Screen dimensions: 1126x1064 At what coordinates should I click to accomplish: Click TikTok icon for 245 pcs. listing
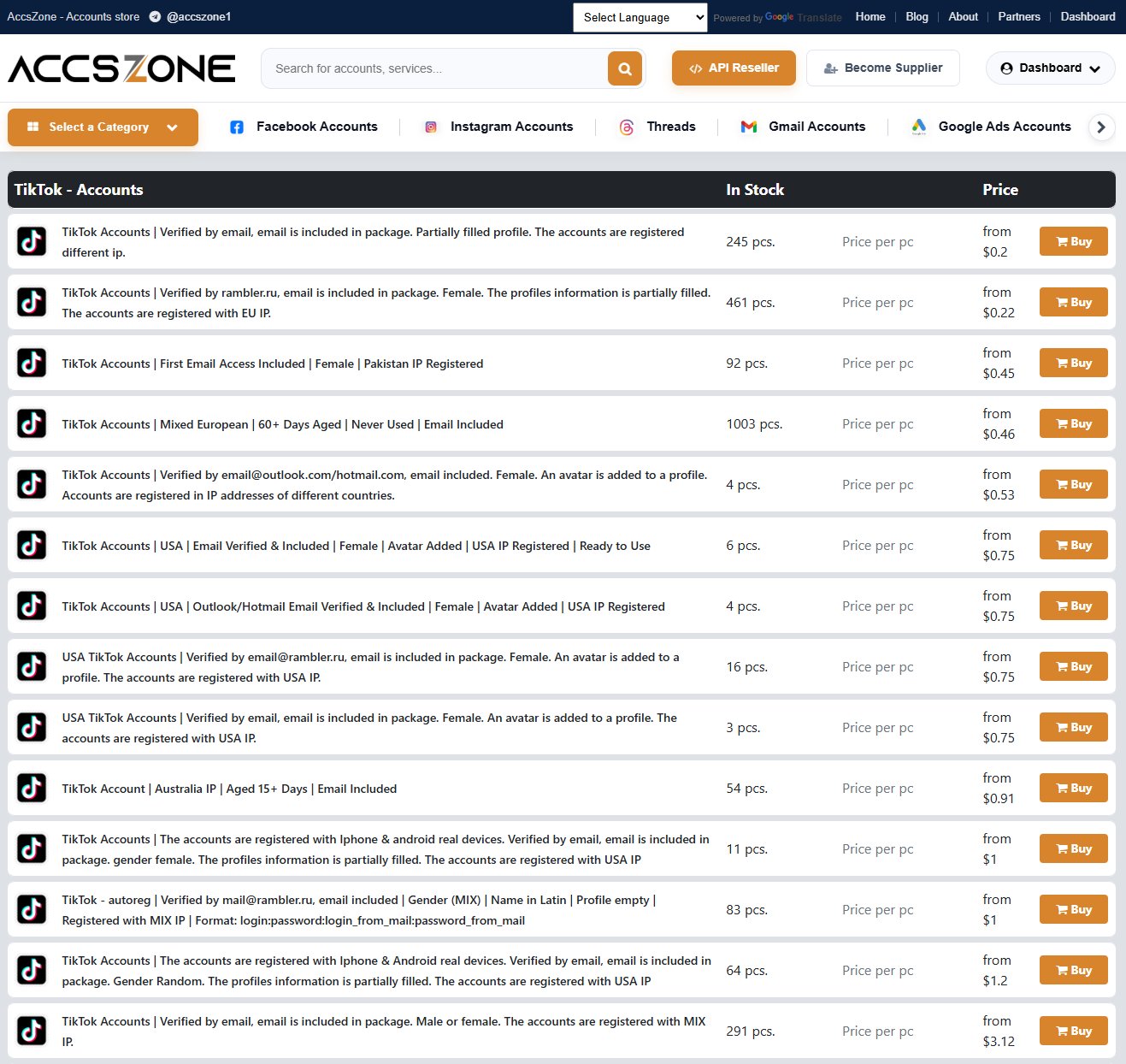[32, 242]
